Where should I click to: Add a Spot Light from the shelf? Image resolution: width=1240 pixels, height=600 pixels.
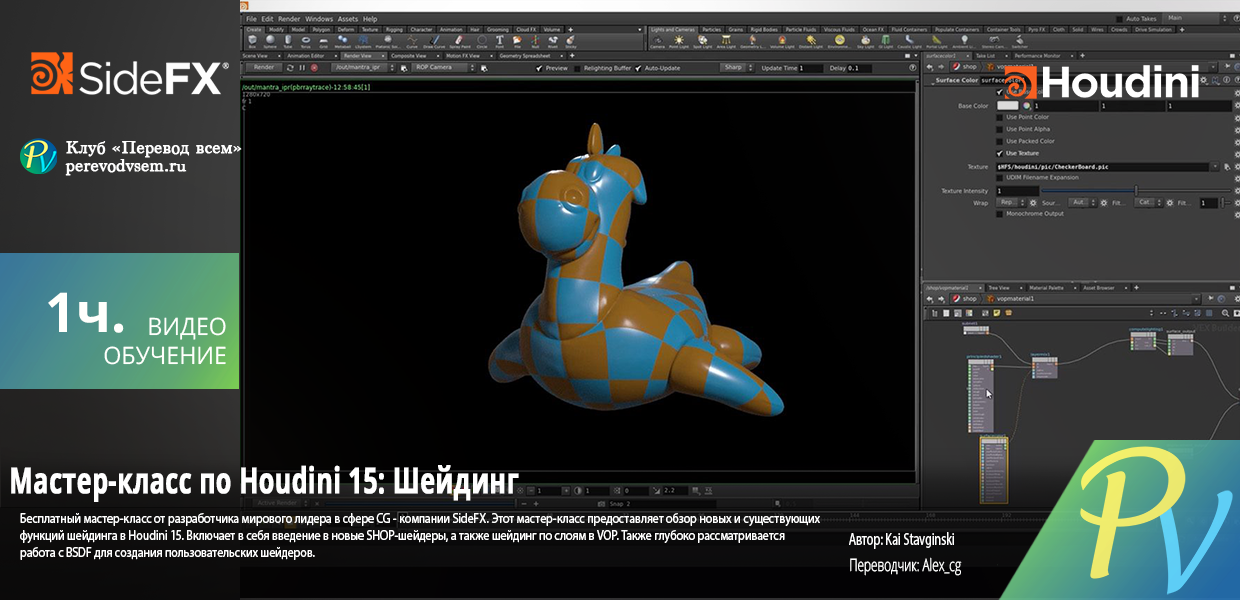click(702, 41)
